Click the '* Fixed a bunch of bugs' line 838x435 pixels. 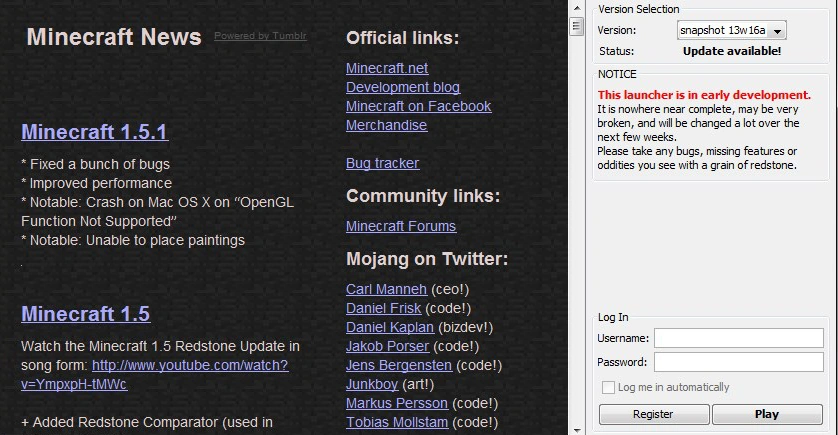coord(96,164)
